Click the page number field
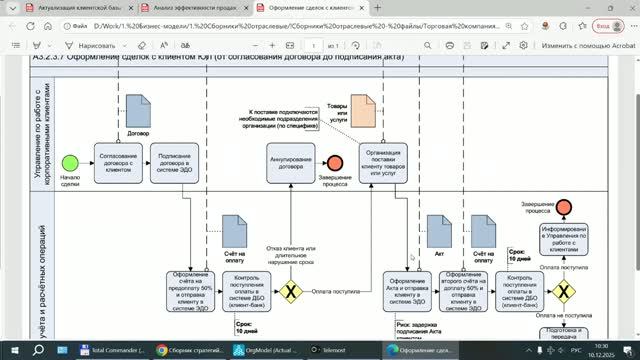 click(x=313, y=45)
